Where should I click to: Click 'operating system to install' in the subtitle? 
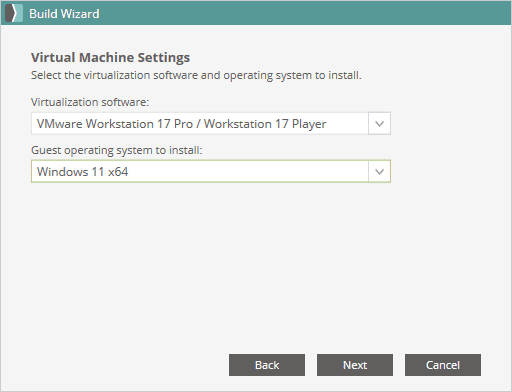click(x=292, y=75)
